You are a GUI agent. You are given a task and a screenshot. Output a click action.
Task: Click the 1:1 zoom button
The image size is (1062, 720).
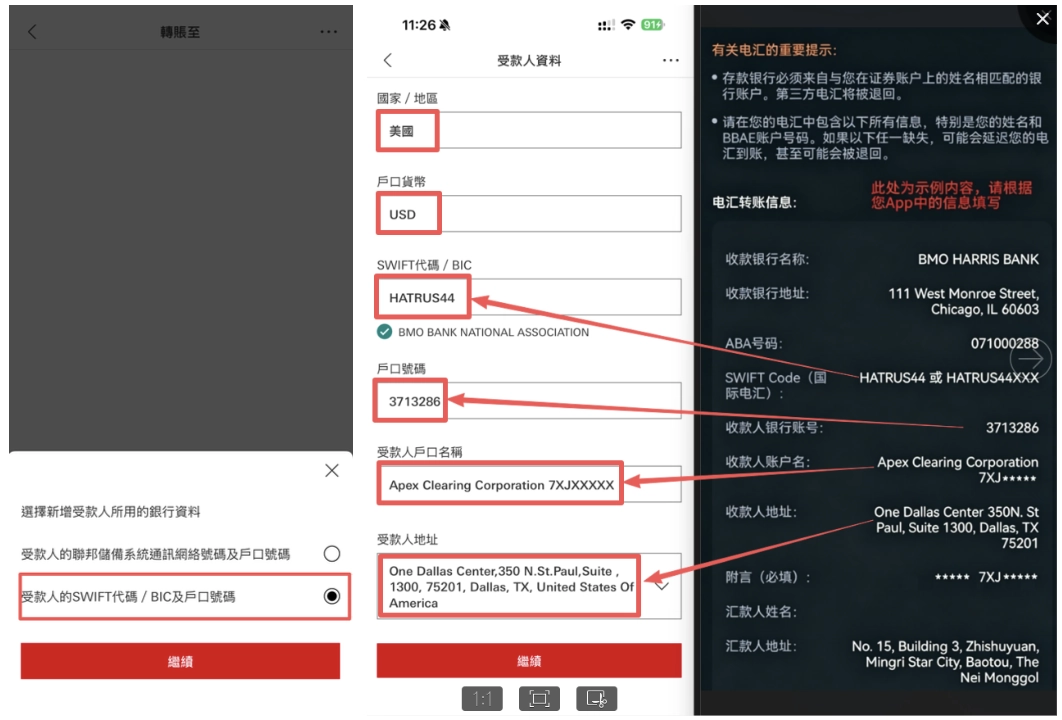click(x=482, y=698)
